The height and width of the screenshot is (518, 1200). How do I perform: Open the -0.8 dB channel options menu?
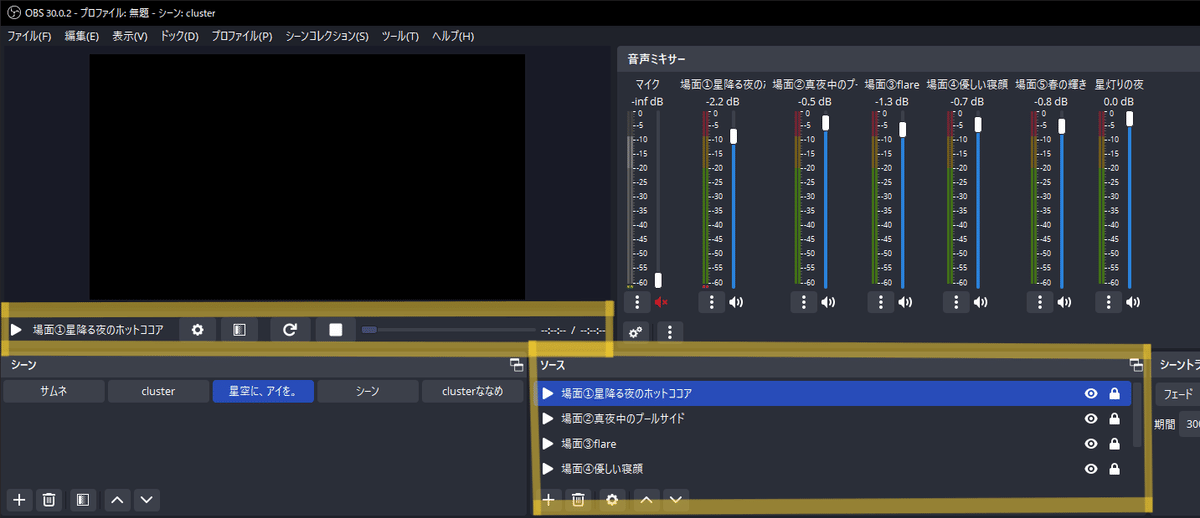pyautogui.click(x=1038, y=302)
